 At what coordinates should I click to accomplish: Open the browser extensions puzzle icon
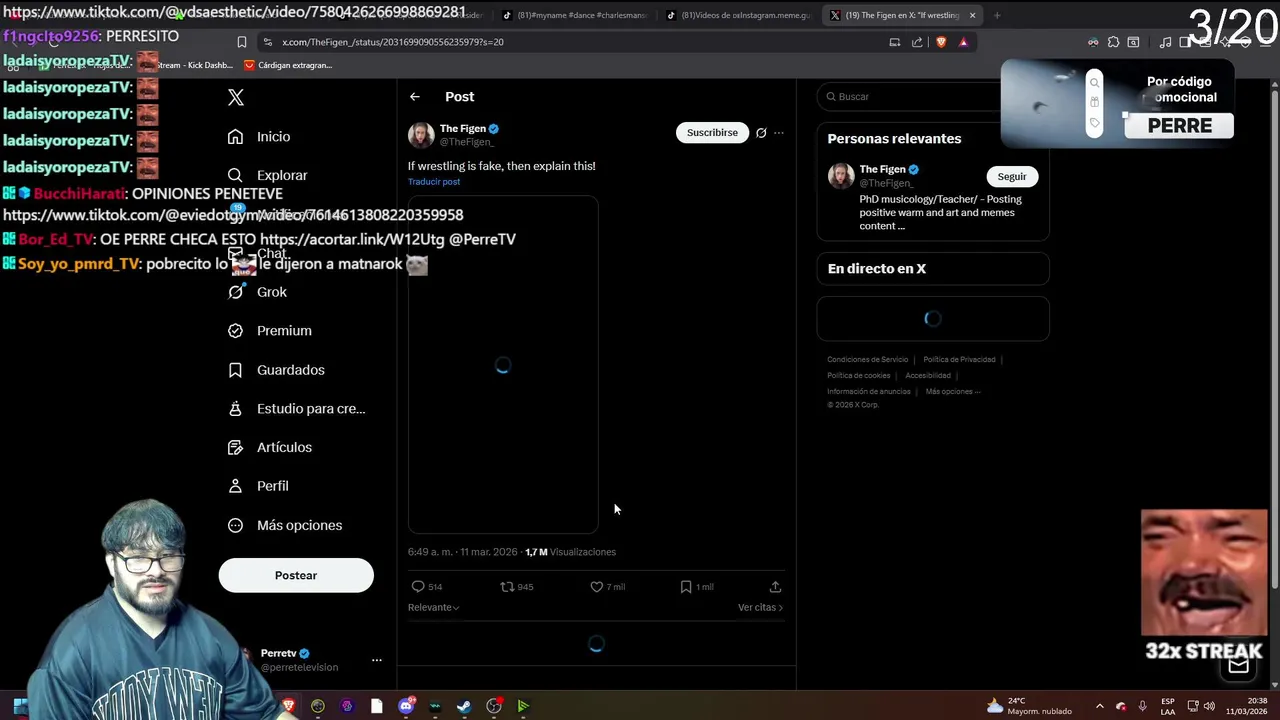1113,42
